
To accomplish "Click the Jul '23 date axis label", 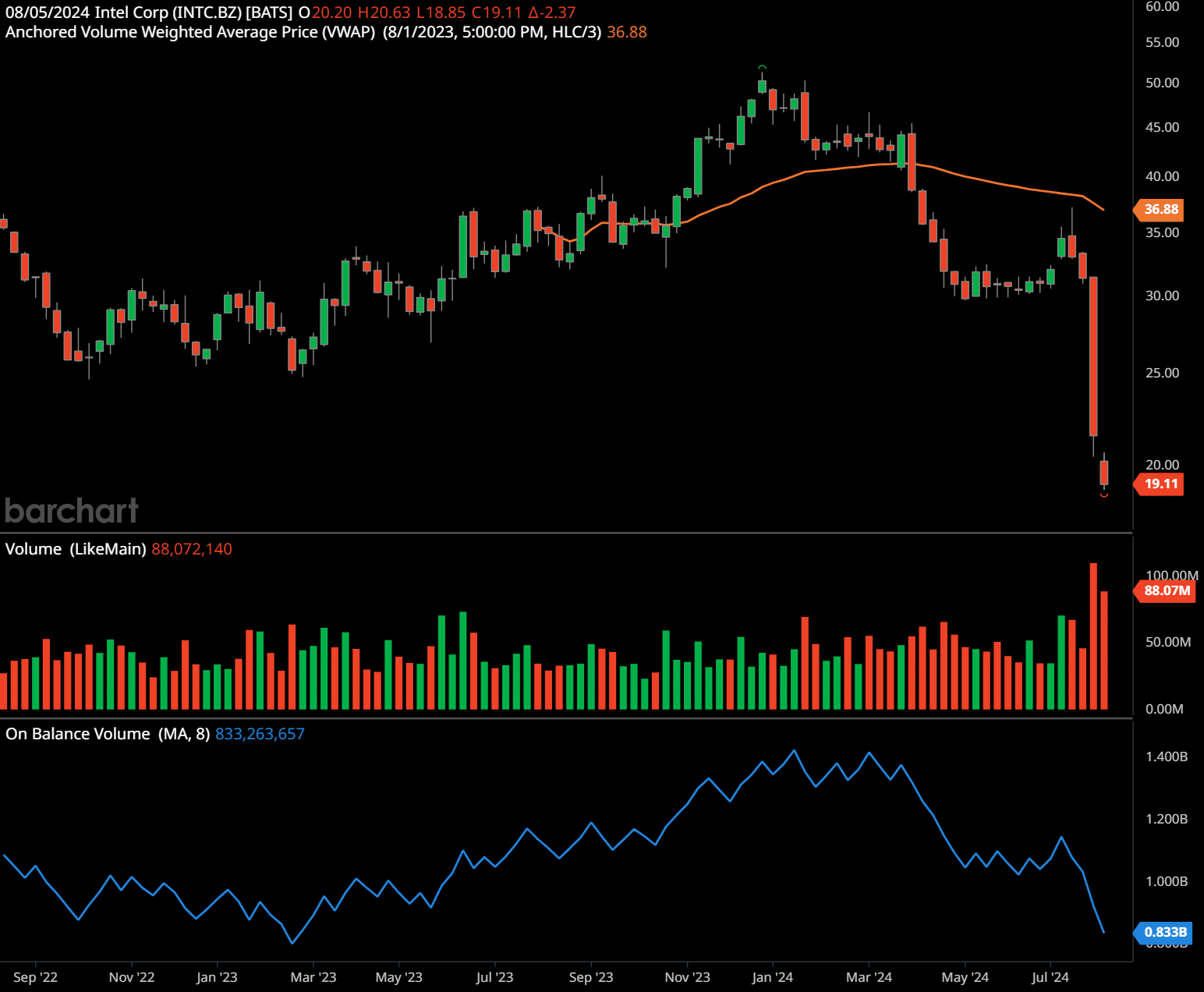I will point(494,977).
